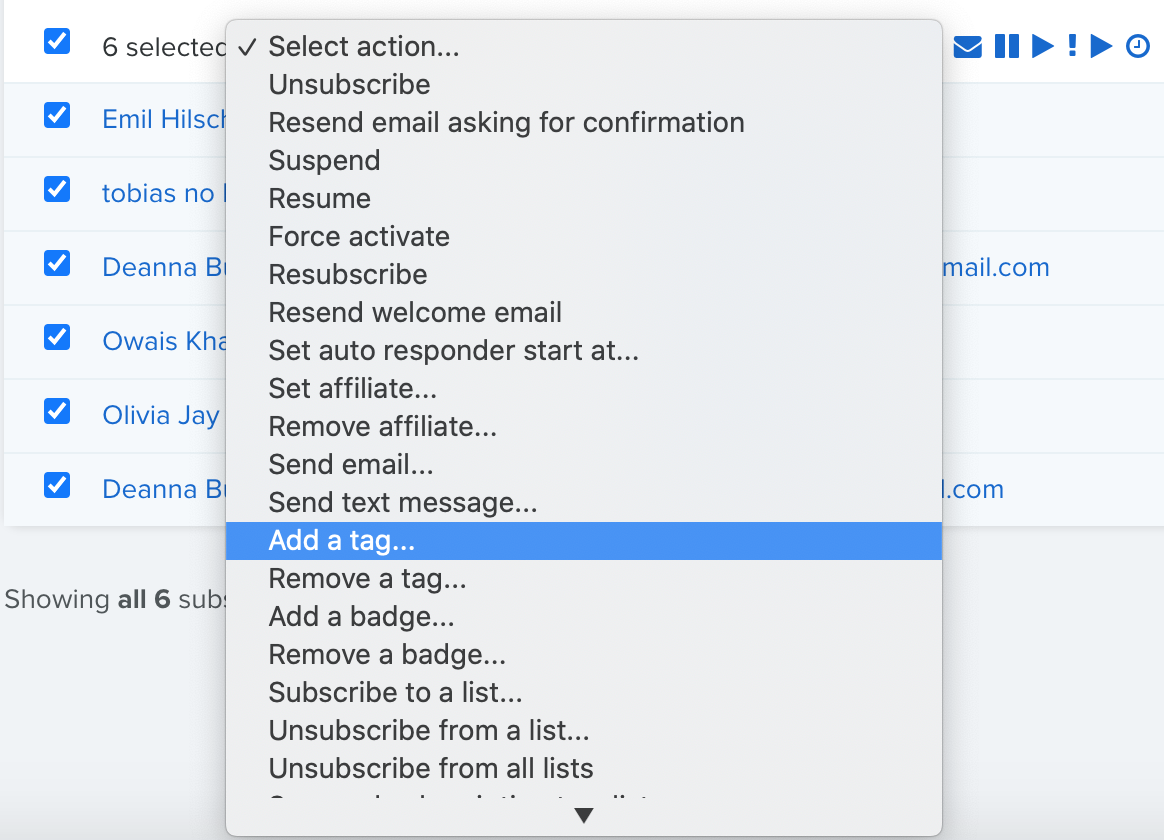Screen dimensions: 1164x840
Task: Click the pause bars suspend icon
Action: tap(1007, 46)
